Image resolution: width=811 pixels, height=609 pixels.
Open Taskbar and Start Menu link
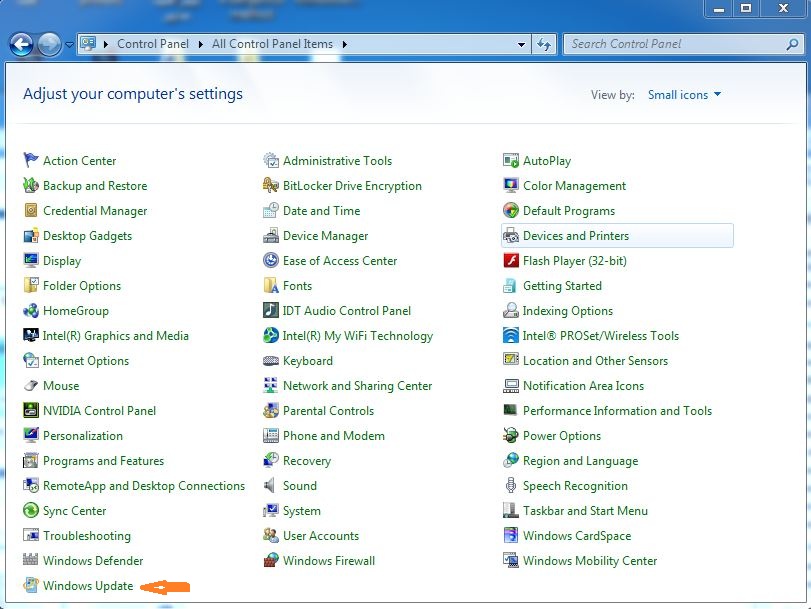point(585,511)
